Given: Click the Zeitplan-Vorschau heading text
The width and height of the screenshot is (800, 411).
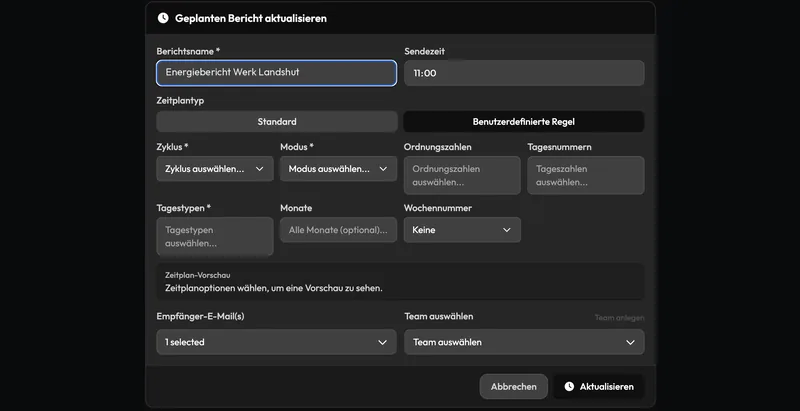Looking at the screenshot, I should coord(197,275).
